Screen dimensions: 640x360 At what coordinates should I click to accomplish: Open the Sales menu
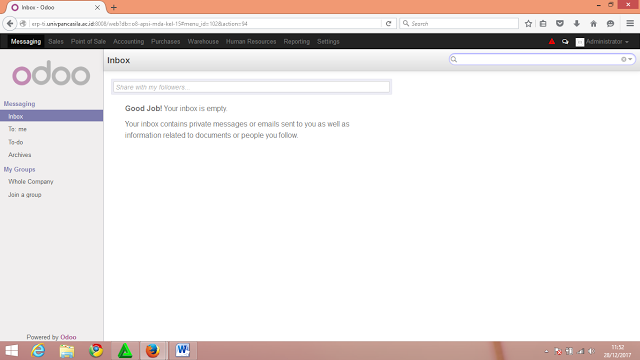(x=56, y=42)
